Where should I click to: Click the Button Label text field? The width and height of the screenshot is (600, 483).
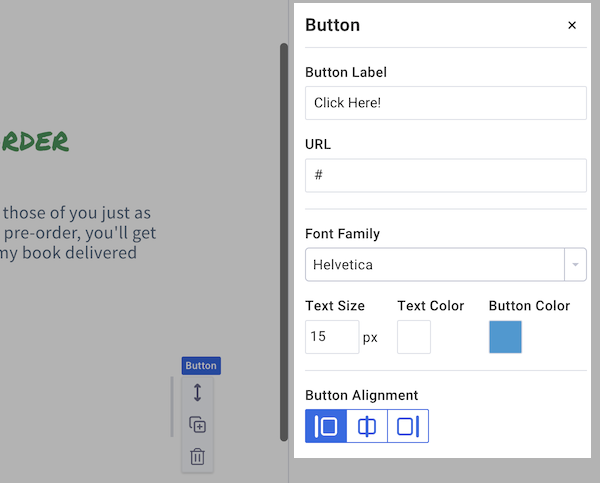click(445, 103)
